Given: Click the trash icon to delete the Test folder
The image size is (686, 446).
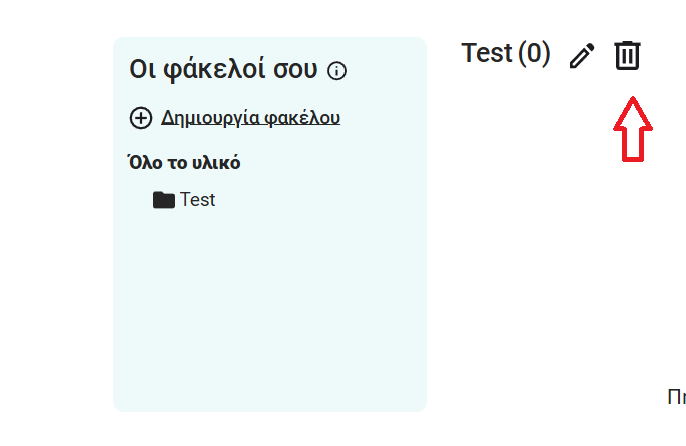Looking at the screenshot, I should coord(627,55).
